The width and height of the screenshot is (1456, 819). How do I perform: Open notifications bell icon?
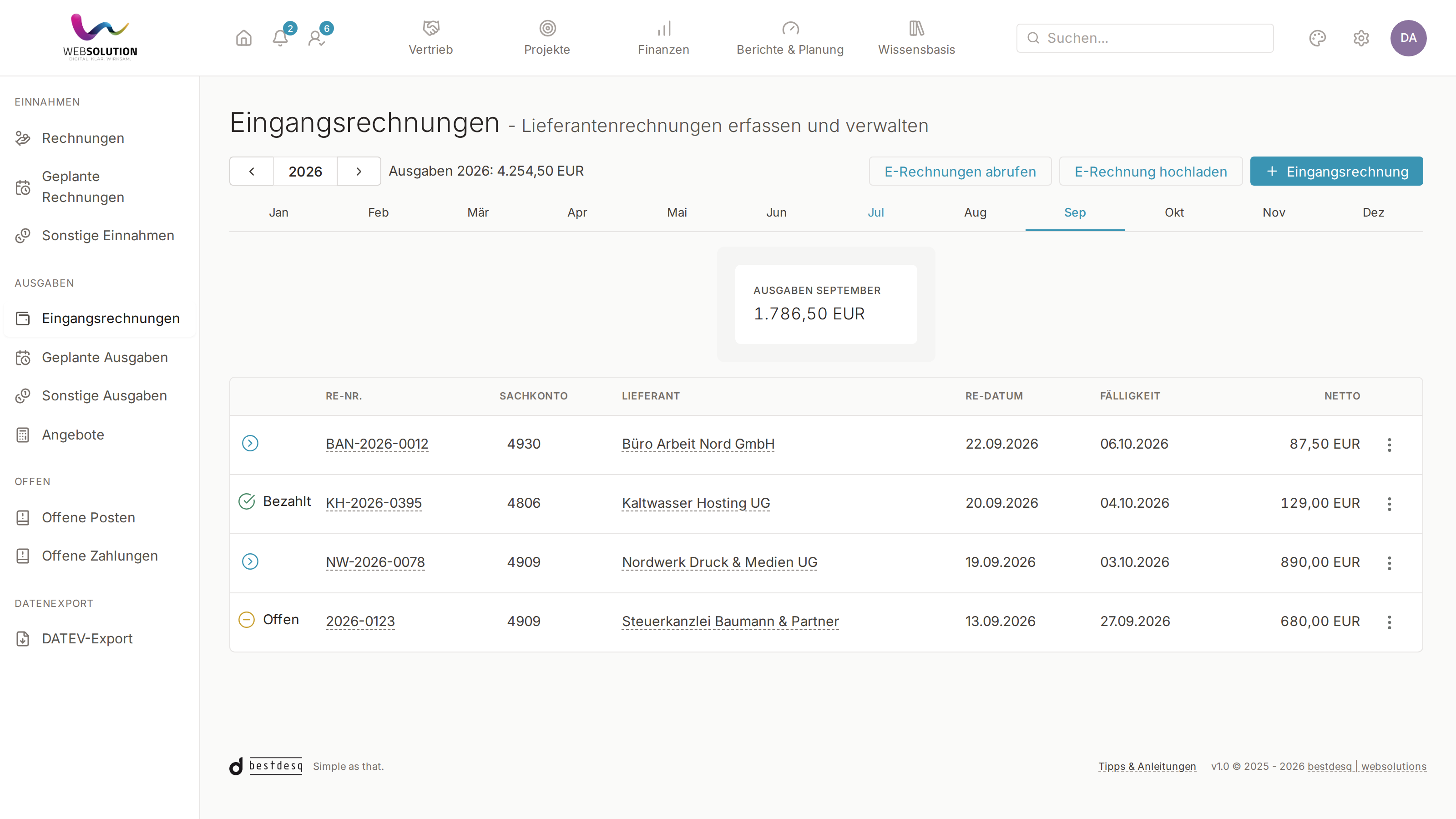click(x=280, y=38)
